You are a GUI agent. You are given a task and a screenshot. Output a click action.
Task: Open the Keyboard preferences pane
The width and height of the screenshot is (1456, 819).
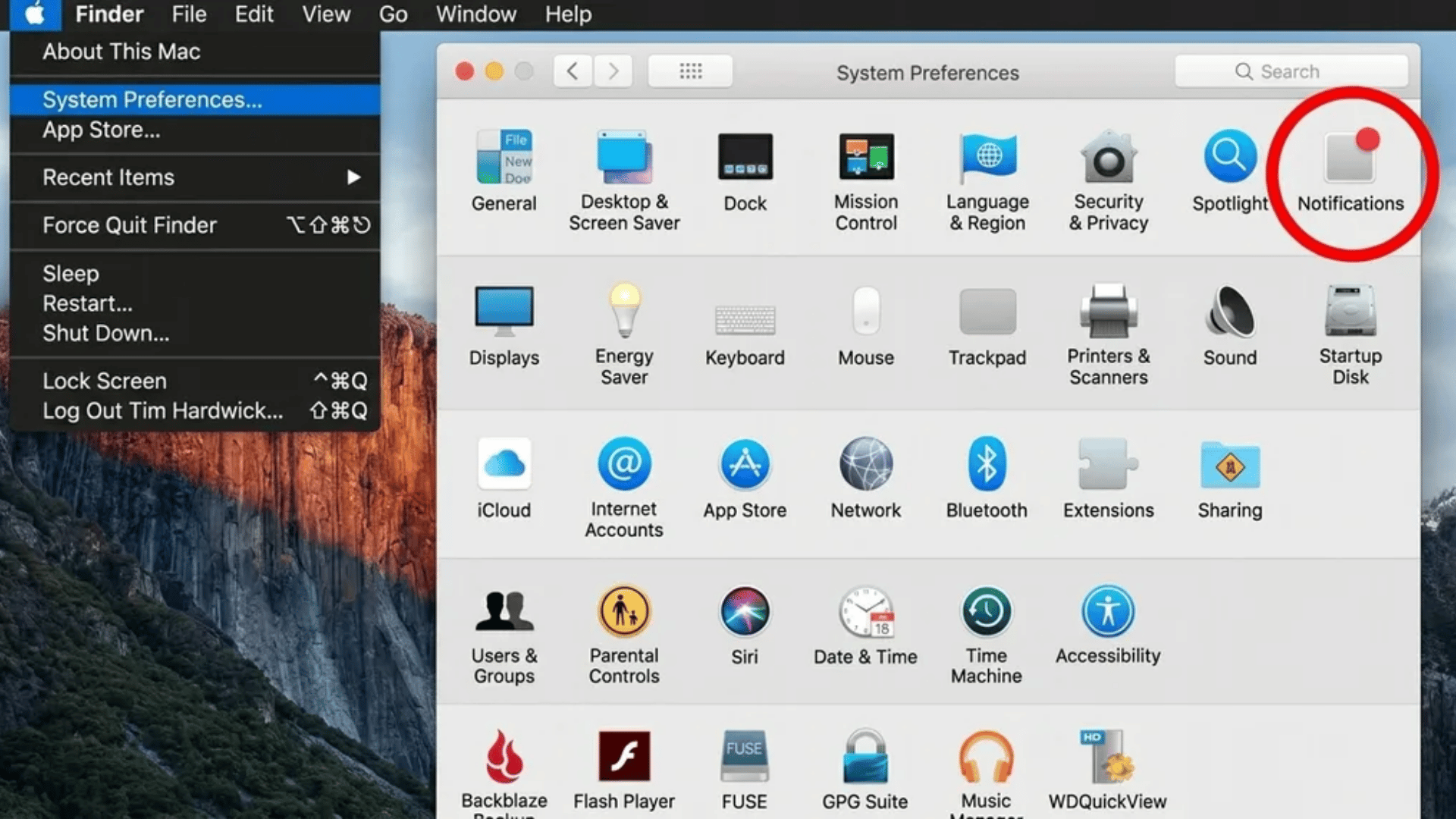[745, 335]
